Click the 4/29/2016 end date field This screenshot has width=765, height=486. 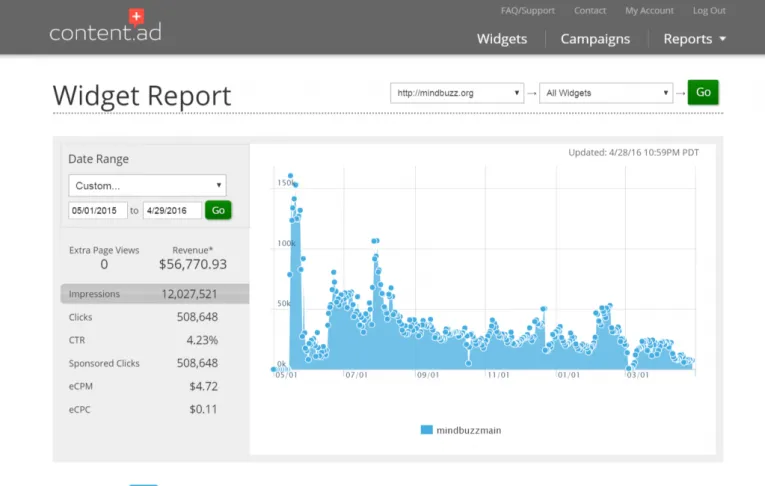point(172,210)
